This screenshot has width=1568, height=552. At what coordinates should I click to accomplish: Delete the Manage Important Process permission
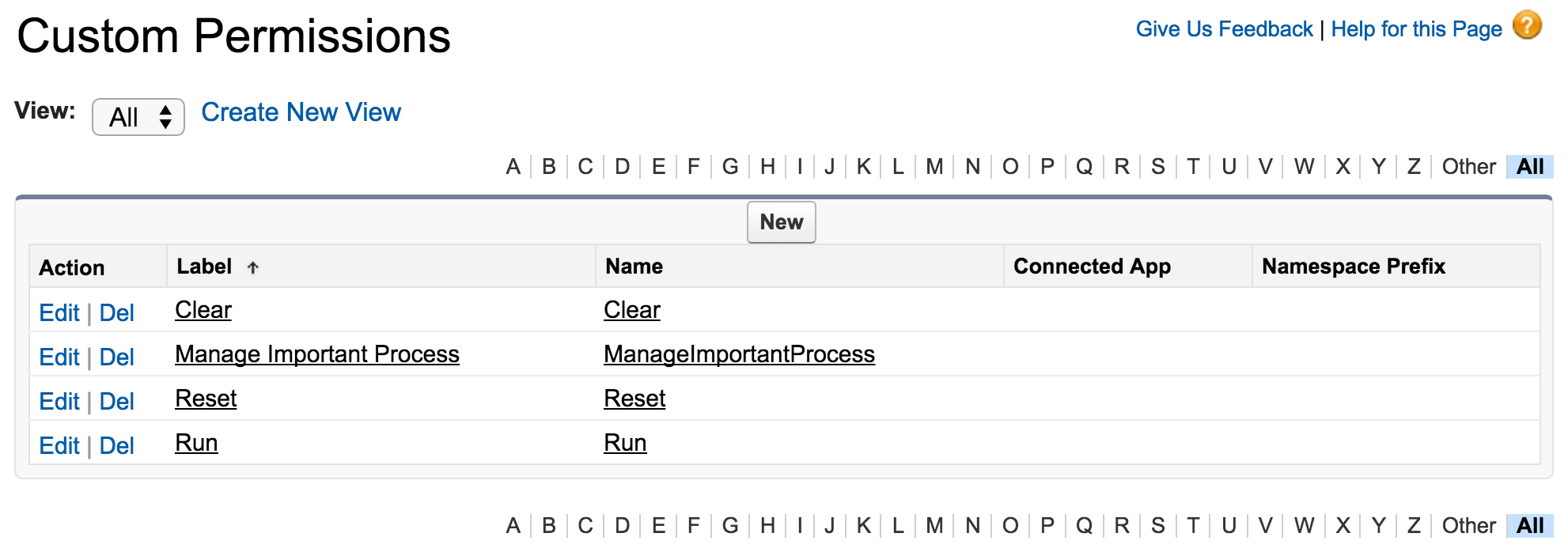click(x=116, y=357)
